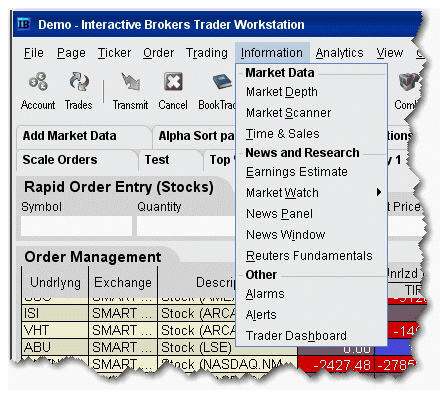This screenshot has height=398, width=448.
Task: Click the Exchange column header
Action: 123,283
